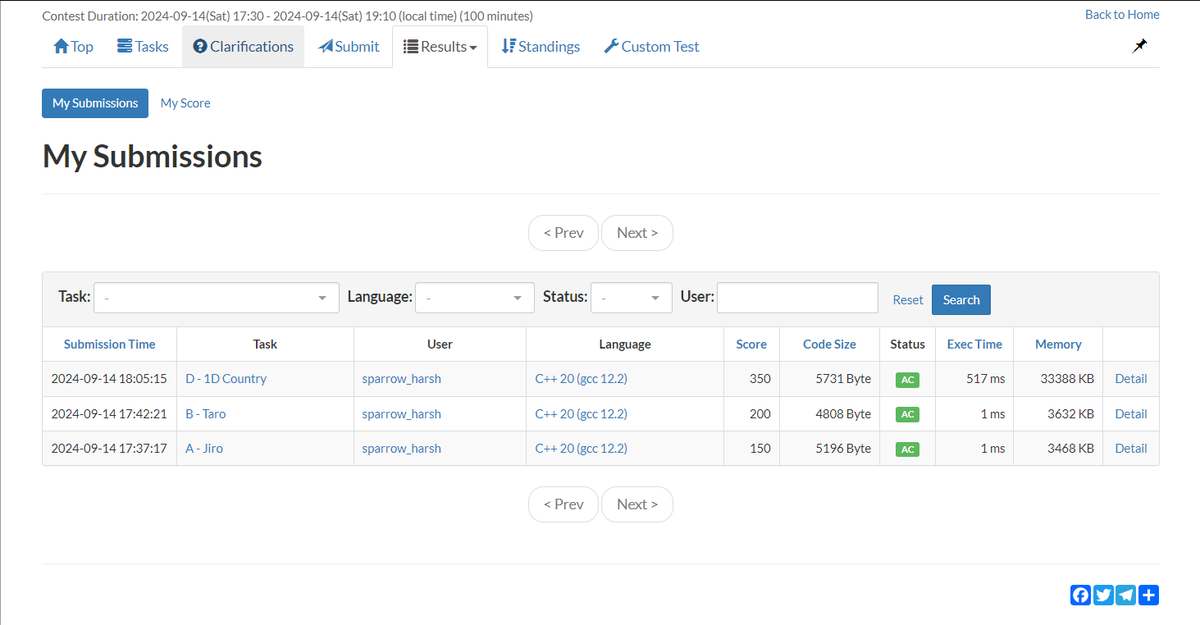The width and height of the screenshot is (1200, 625).
Task: Click AC status badge for D - 1D Country
Action: coord(907,380)
